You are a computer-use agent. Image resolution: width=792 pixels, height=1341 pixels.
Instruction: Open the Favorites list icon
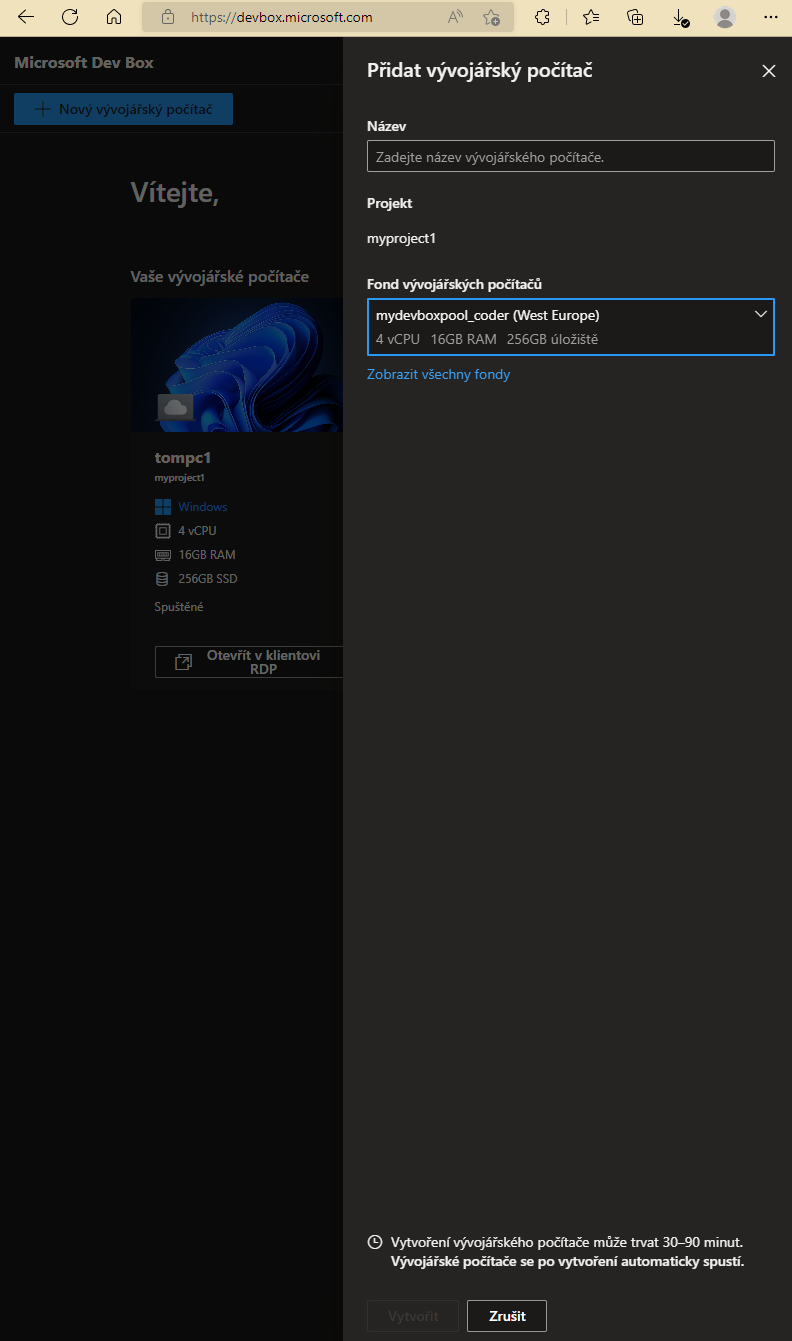(x=591, y=17)
